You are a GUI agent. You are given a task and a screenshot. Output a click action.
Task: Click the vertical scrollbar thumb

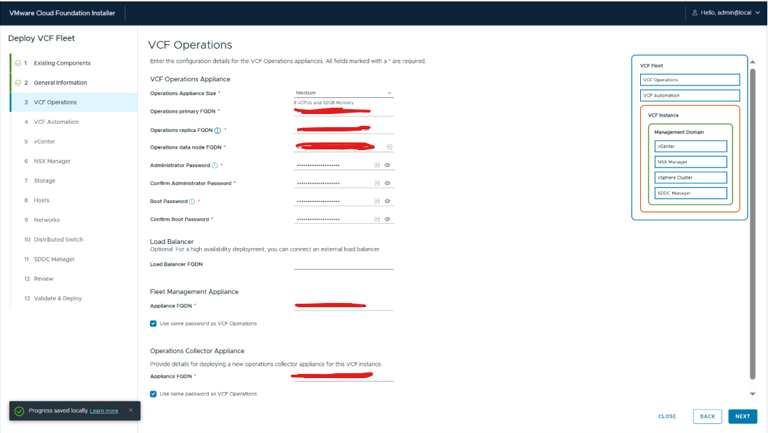tap(752, 224)
